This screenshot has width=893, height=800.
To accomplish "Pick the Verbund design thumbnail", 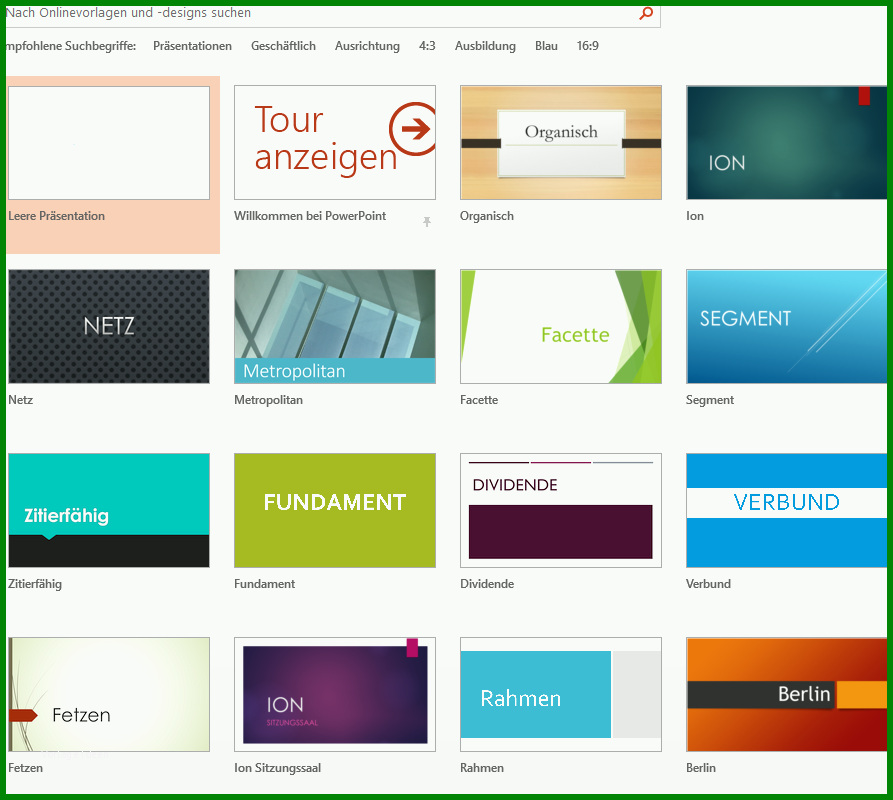I will click(x=787, y=511).
